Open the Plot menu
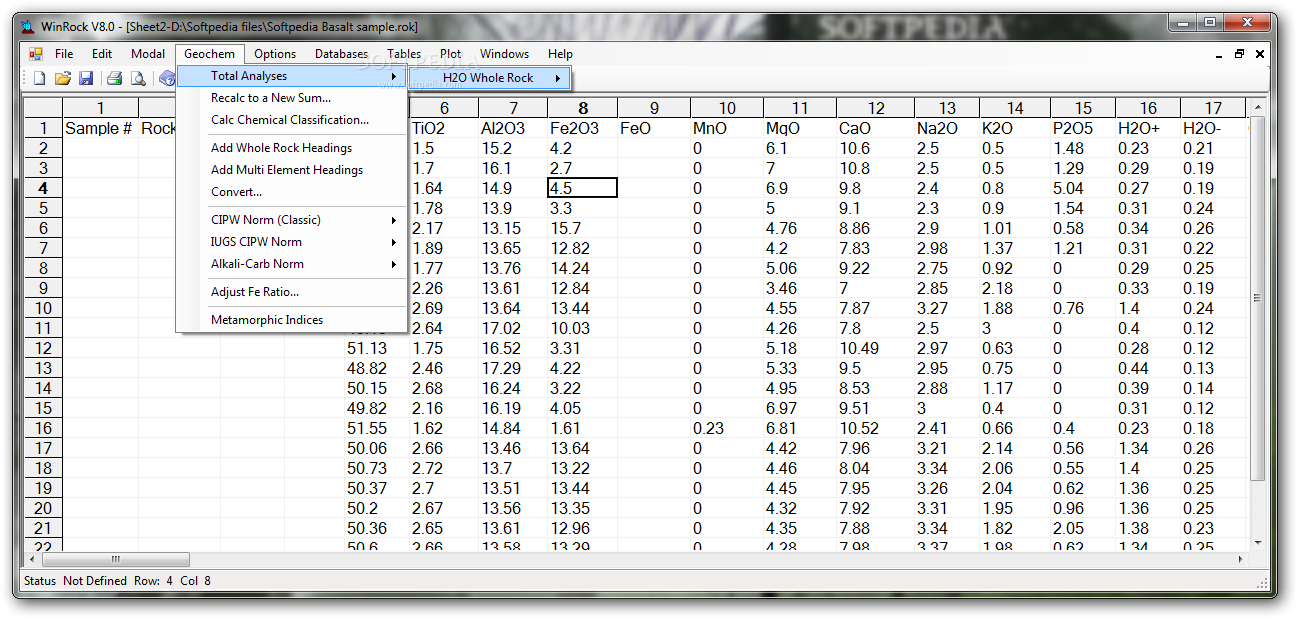The width and height of the screenshot is (1298, 619). pyautogui.click(x=451, y=54)
